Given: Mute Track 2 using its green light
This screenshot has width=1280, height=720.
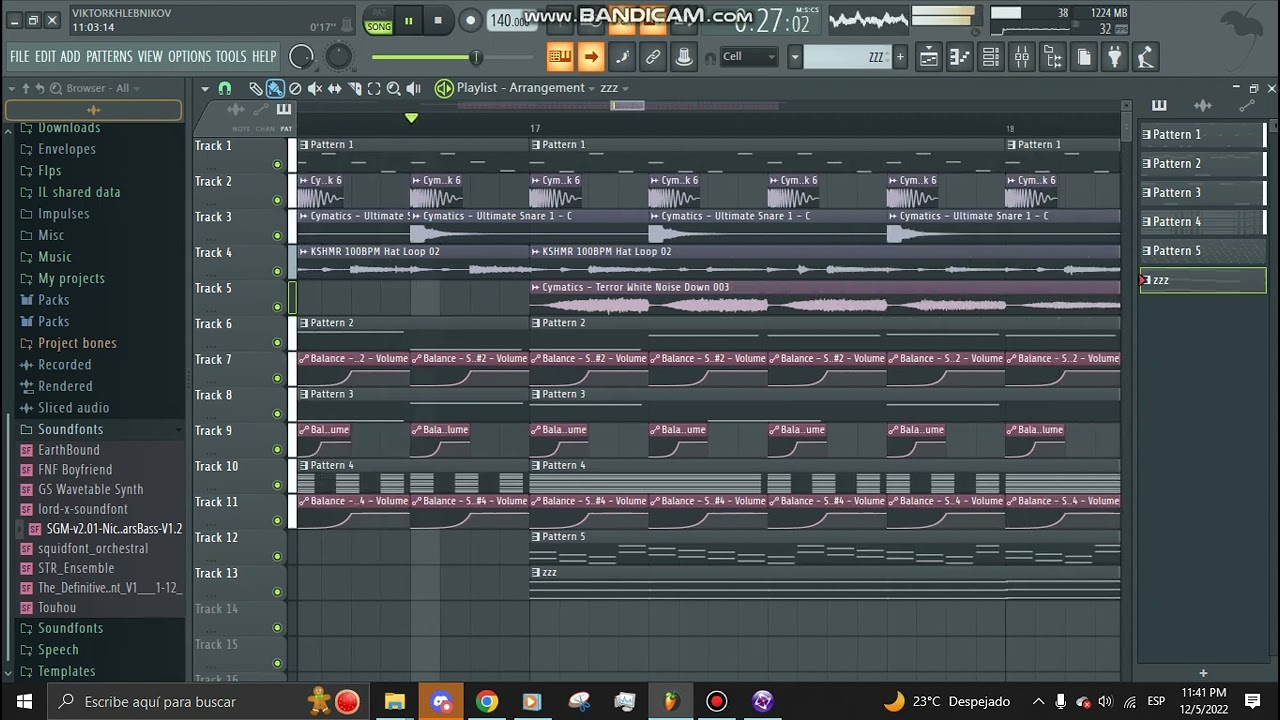Looking at the screenshot, I should pyautogui.click(x=277, y=200).
